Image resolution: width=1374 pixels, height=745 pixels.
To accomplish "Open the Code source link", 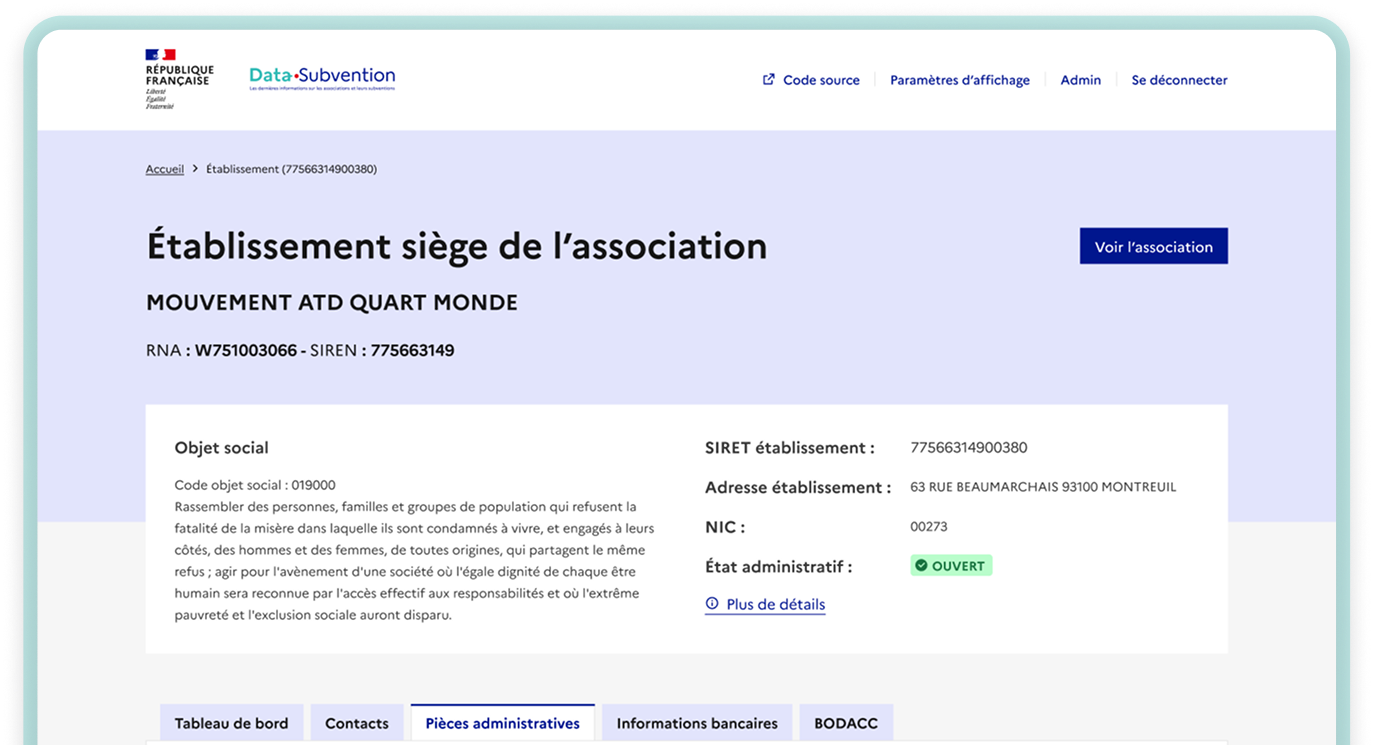I will click(x=820, y=80).
